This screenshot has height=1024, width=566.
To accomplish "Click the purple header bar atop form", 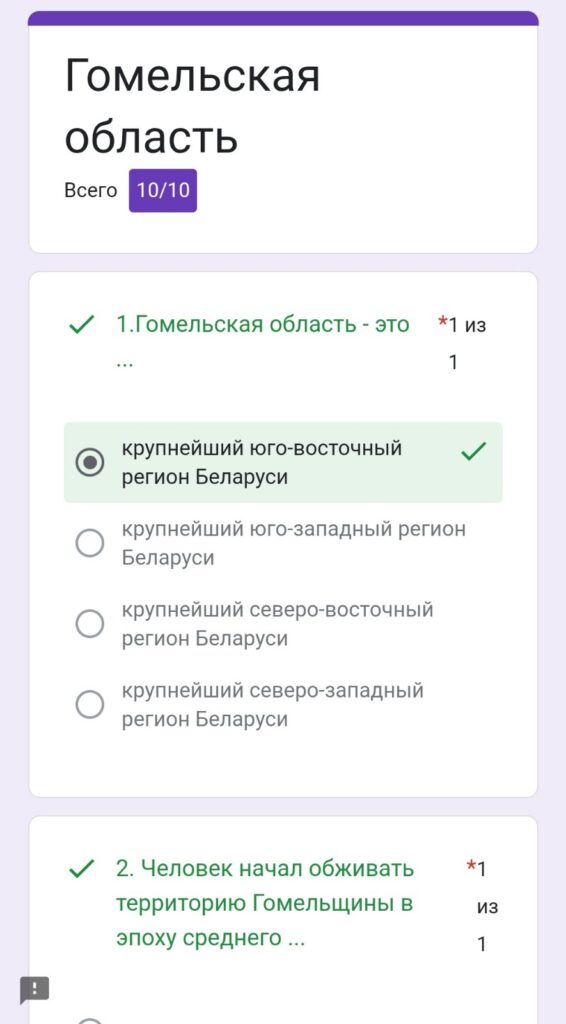I will [283, 18].
